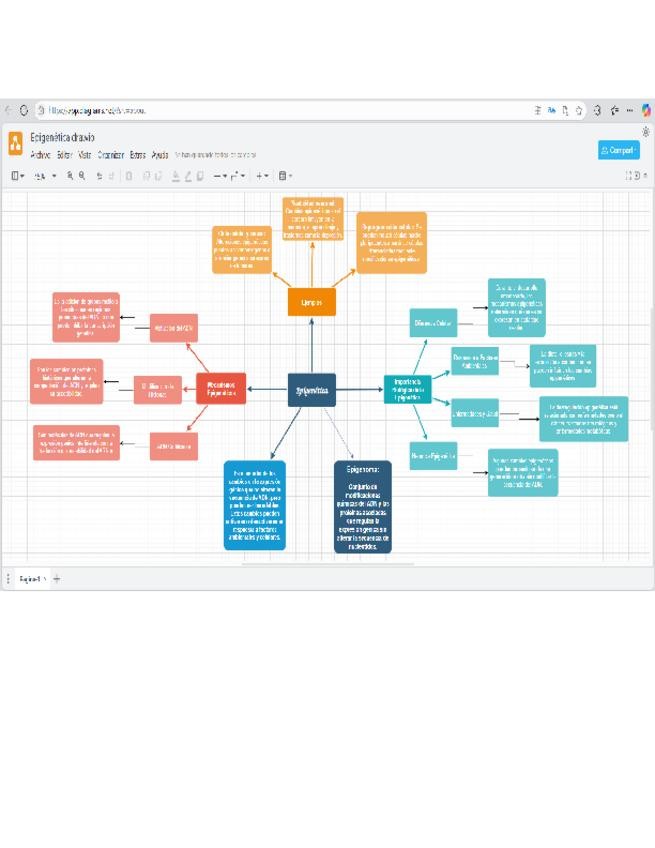This screenshot has height=848, width=655.
Task: Toggle the shadow tool icon
Action: tap(200, 176)
